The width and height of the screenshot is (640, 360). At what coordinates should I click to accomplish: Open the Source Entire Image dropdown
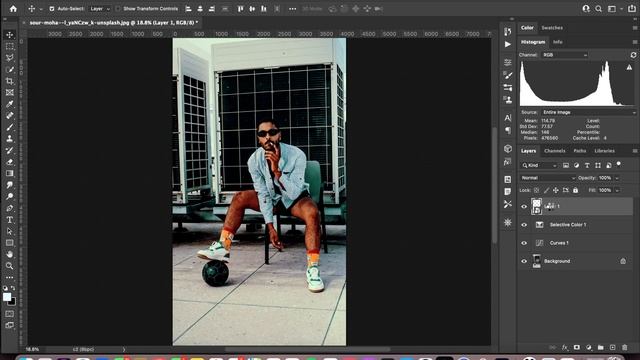(589, 112)
